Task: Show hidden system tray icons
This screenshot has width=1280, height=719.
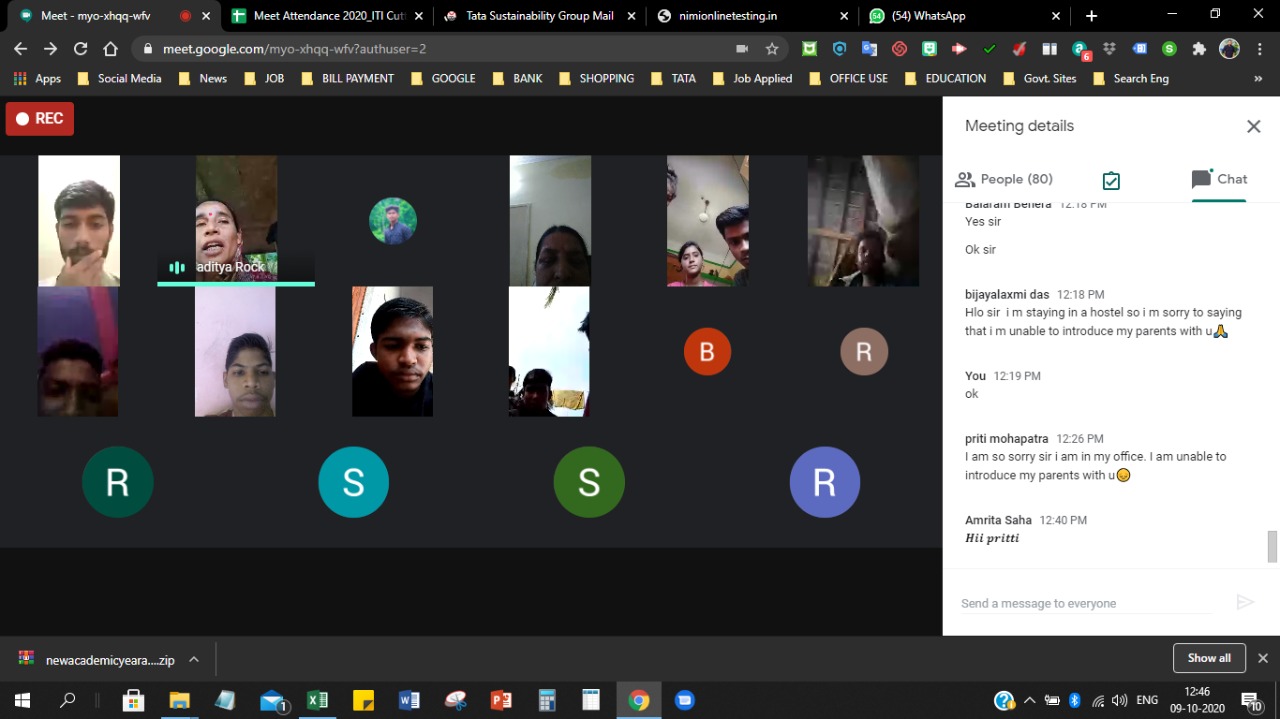Action: (1030, 700)
